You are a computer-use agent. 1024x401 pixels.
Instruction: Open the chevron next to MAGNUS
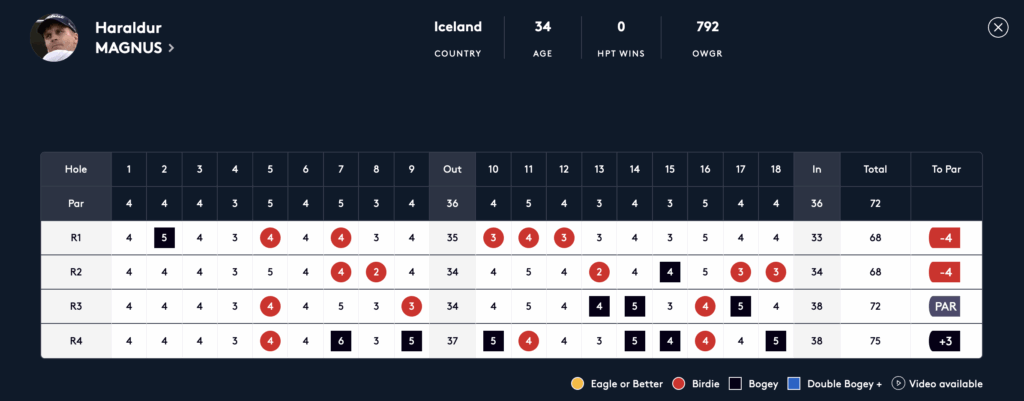(x=171, y=47)
